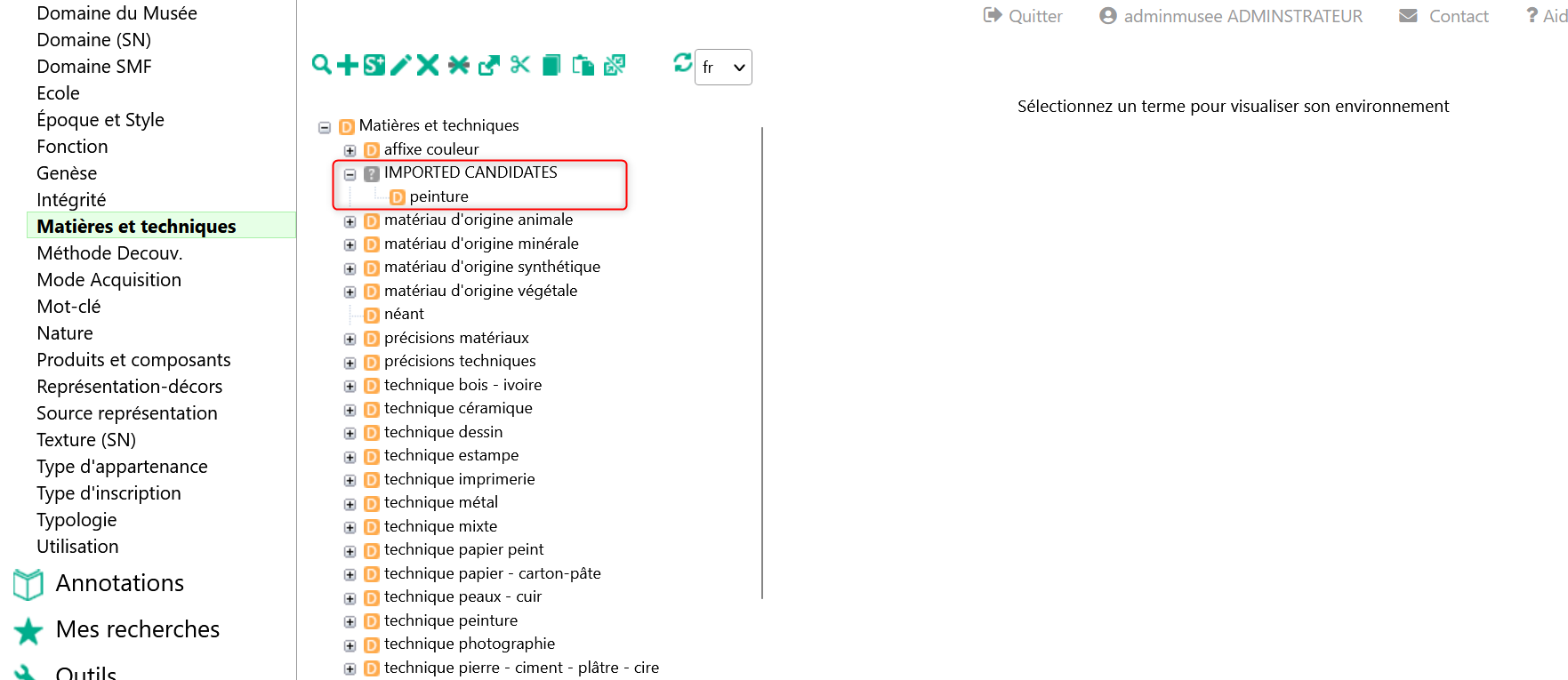Click the plus add-term icon

tap(348, 65)
